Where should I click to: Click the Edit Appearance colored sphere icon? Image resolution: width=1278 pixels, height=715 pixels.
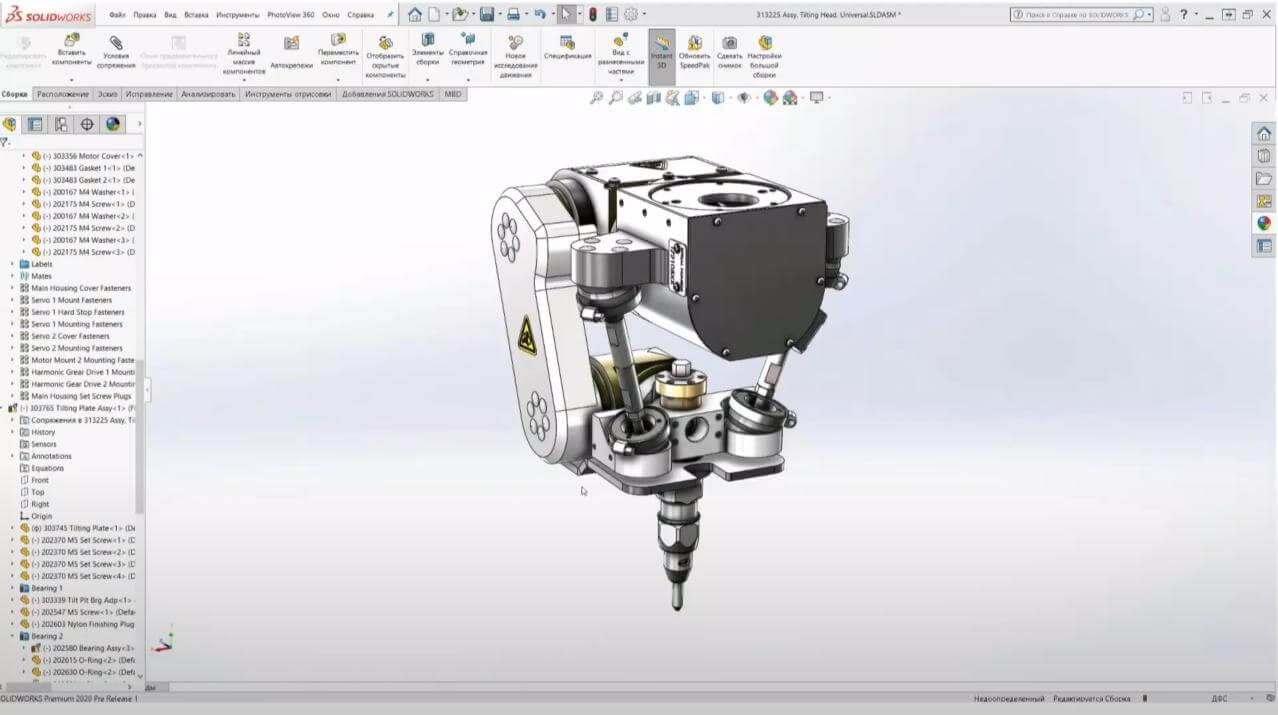click(770, 97)
